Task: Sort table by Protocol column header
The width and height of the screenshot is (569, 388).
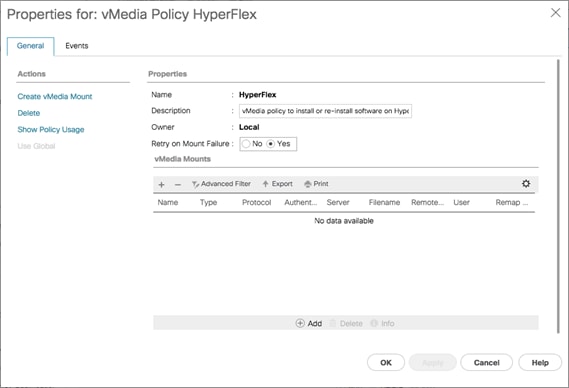Action: [257, 203]
